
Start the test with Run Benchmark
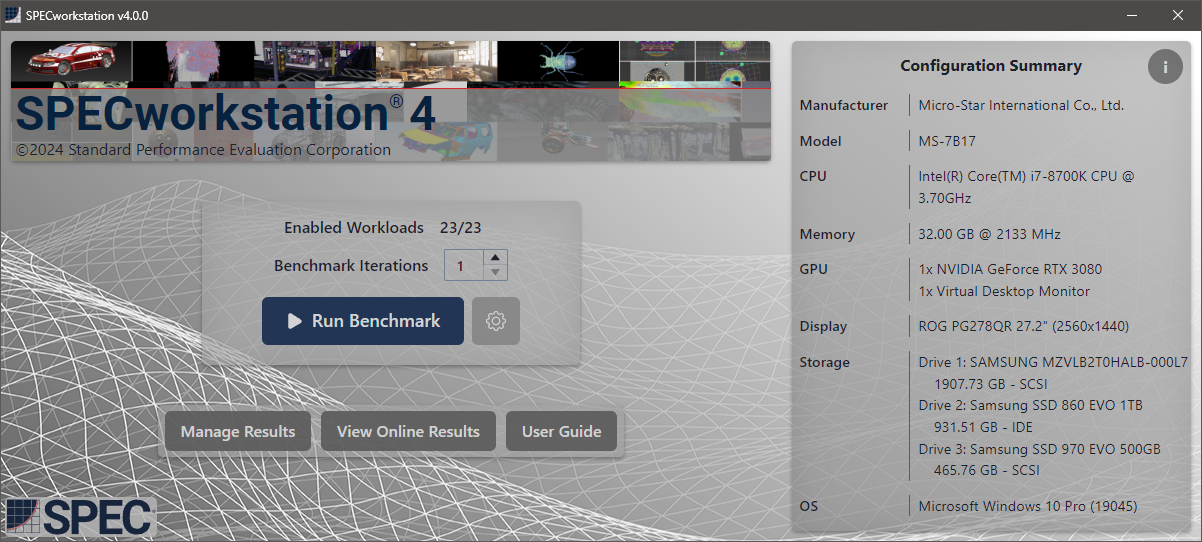[363, 321]
